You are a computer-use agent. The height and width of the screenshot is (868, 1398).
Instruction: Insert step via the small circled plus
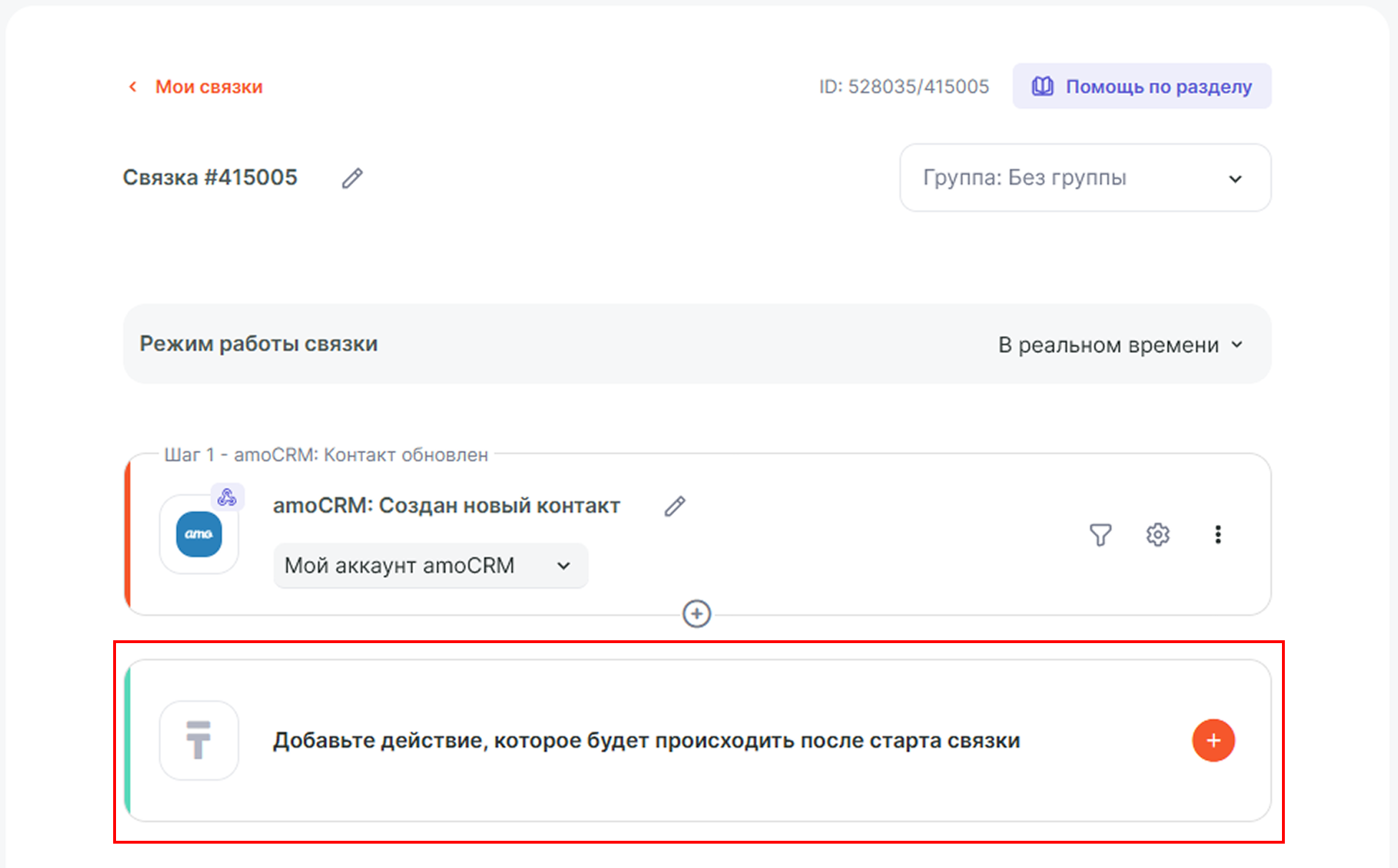coord(697,614)
